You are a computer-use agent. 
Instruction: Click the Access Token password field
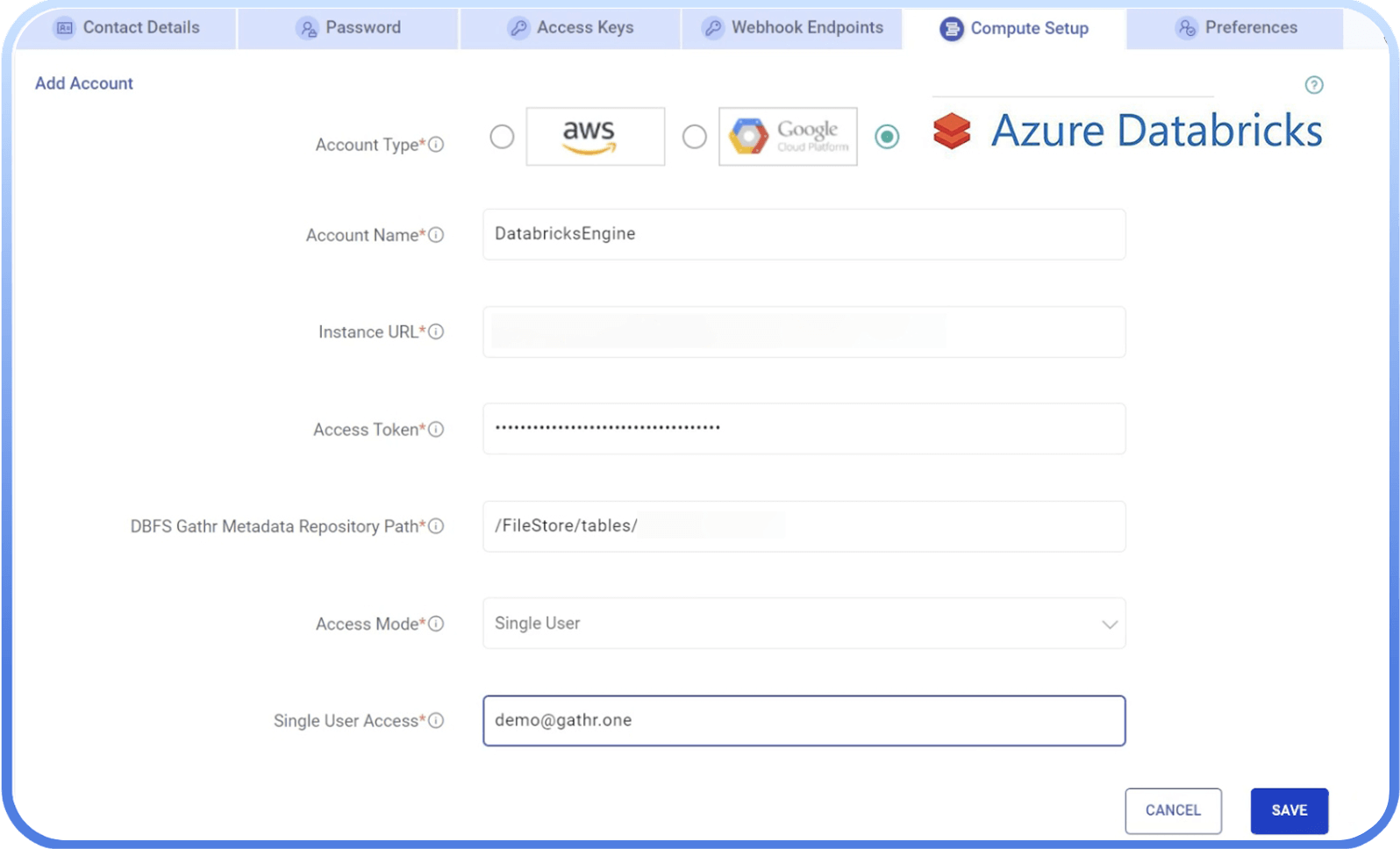pos(804,429)
